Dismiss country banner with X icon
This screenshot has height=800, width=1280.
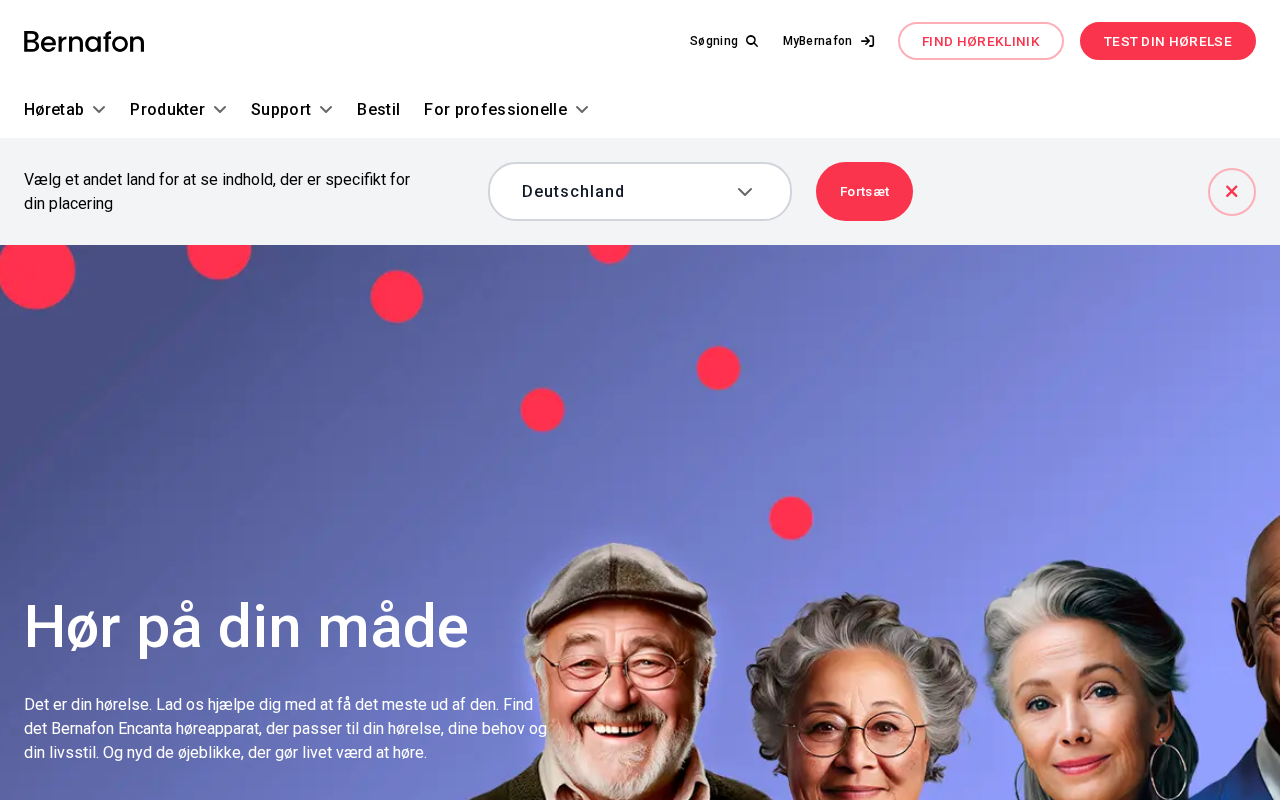pyautogui.click(x=1232, y=192)
